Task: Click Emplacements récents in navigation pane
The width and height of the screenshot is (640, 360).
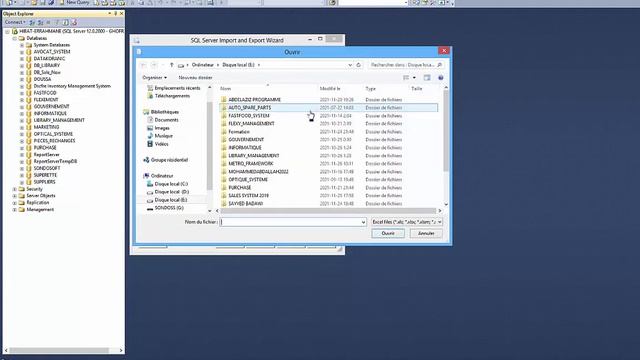Action: click(177, 88)
